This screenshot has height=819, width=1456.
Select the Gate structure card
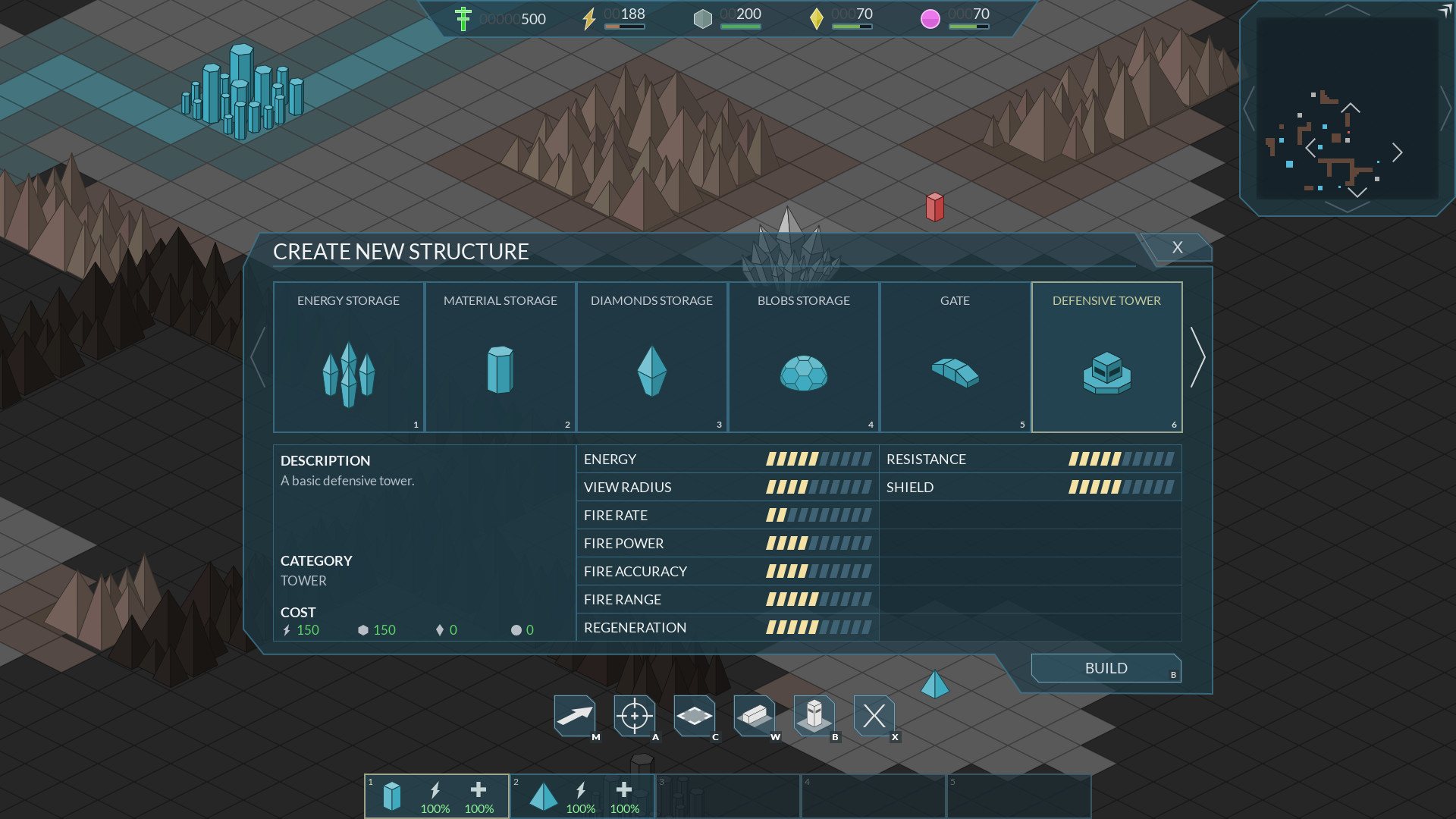(x=955, y=357)
